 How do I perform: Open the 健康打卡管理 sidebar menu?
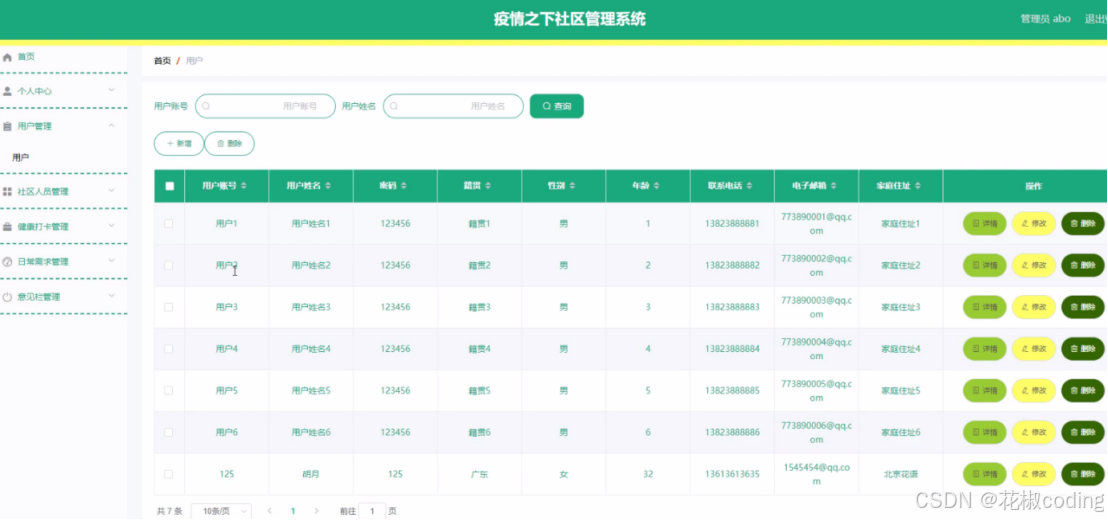click(x=64, y=227)
